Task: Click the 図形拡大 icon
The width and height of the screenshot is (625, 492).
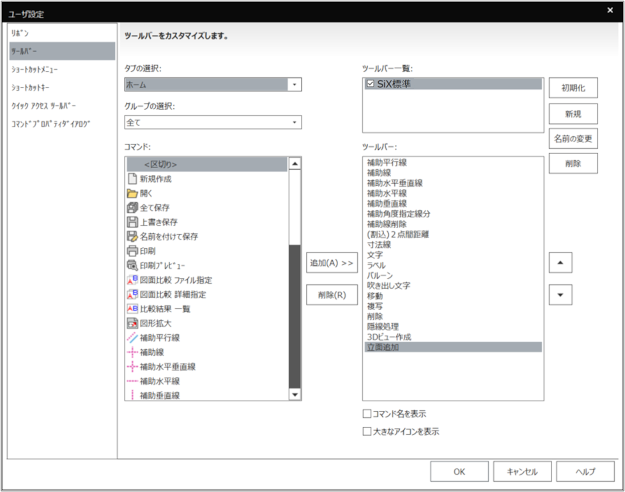Action: tap(131, 324)
